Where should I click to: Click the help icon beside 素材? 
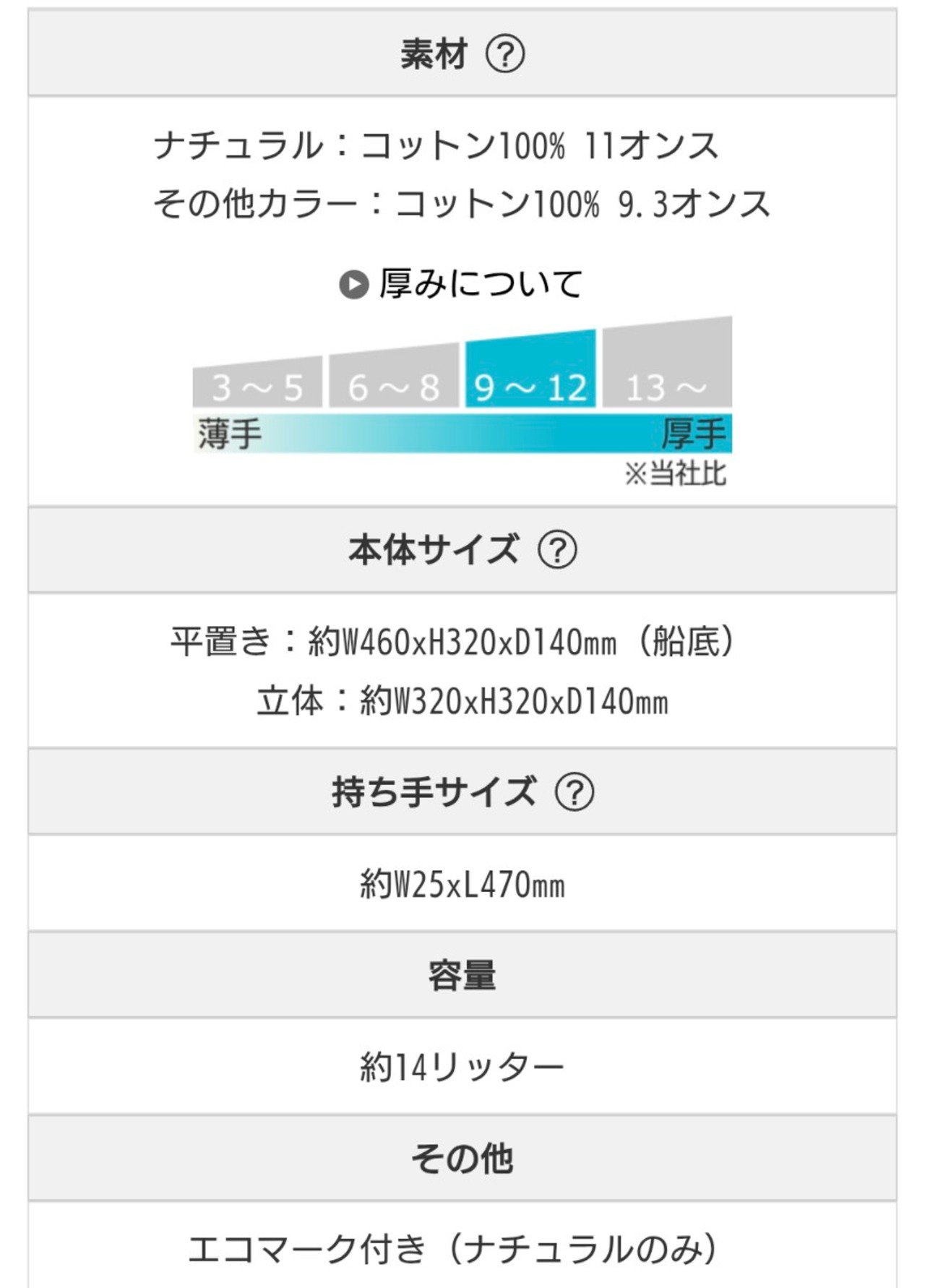tap(504, 54)
